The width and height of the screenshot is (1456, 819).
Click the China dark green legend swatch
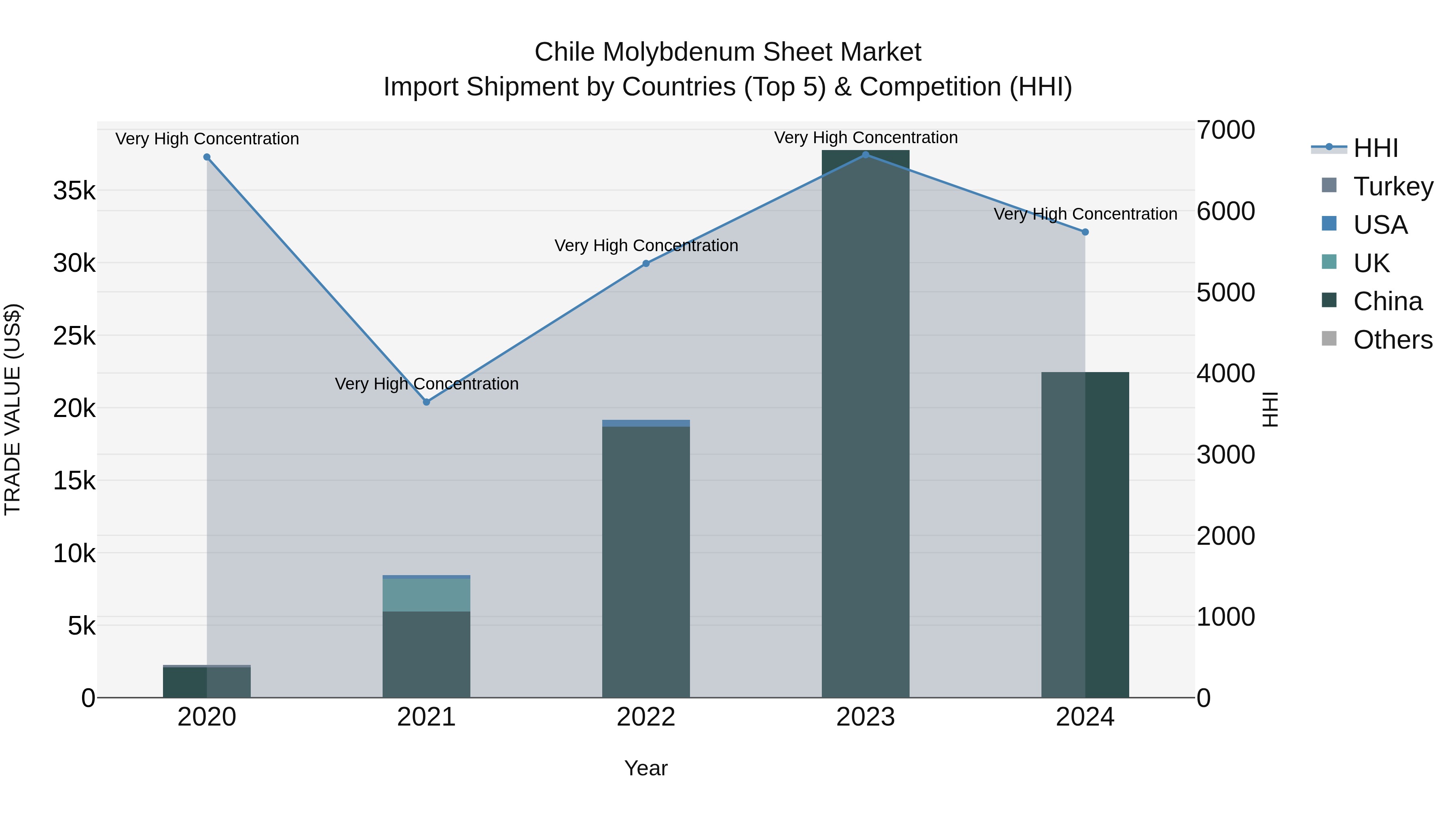click(x=1329, y=300)
